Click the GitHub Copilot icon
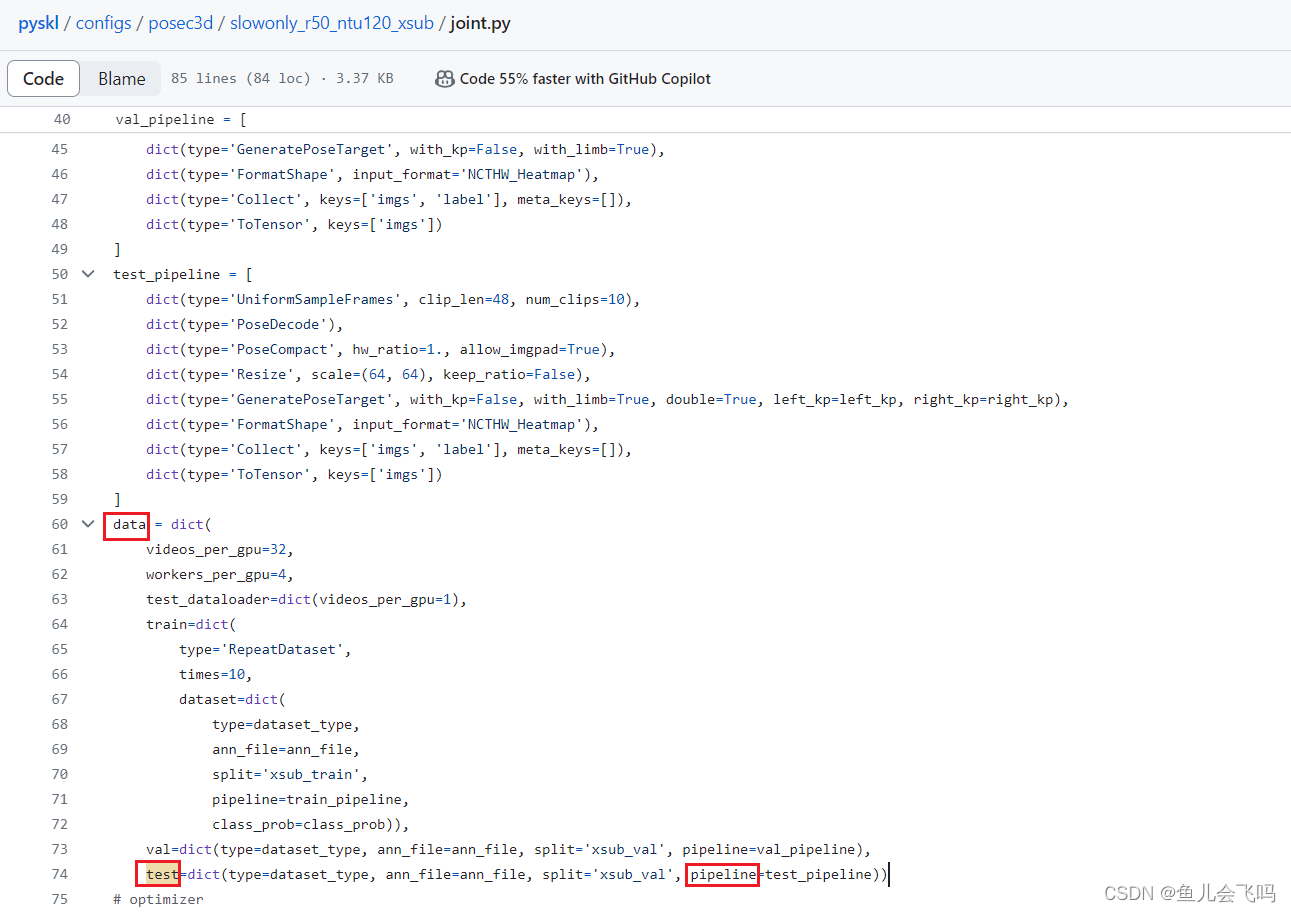The width and height of the screenshot is (1291, 912). 445,79
